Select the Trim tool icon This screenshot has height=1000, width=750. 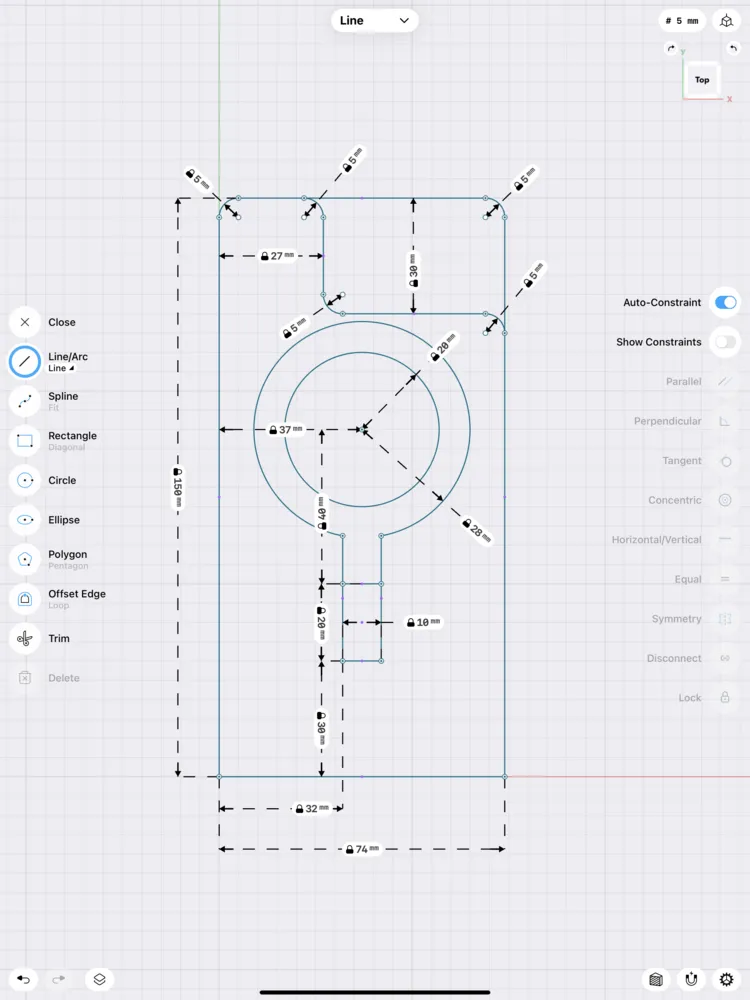[x=25, y=638]
